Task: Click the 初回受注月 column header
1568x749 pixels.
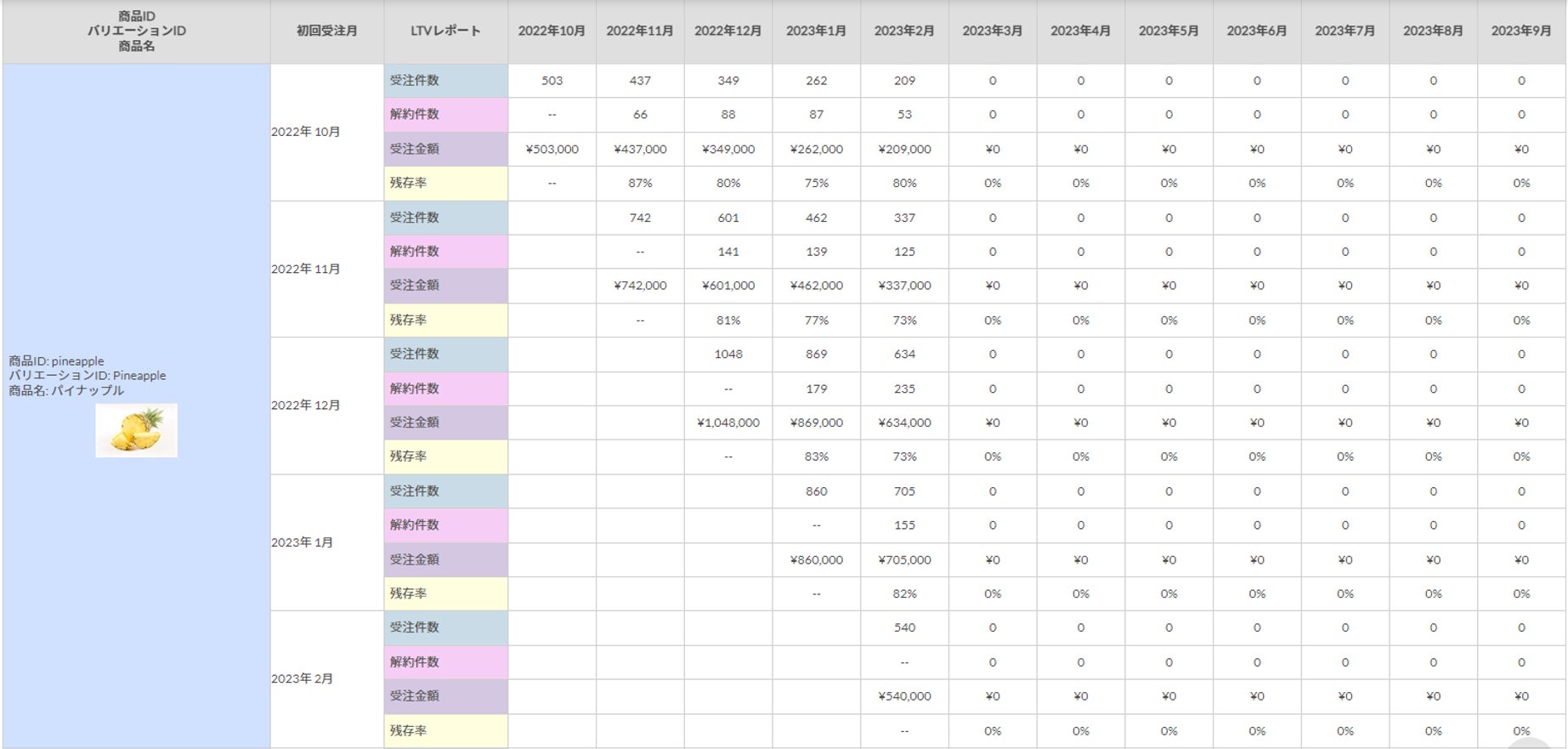Action: (327, 31)
